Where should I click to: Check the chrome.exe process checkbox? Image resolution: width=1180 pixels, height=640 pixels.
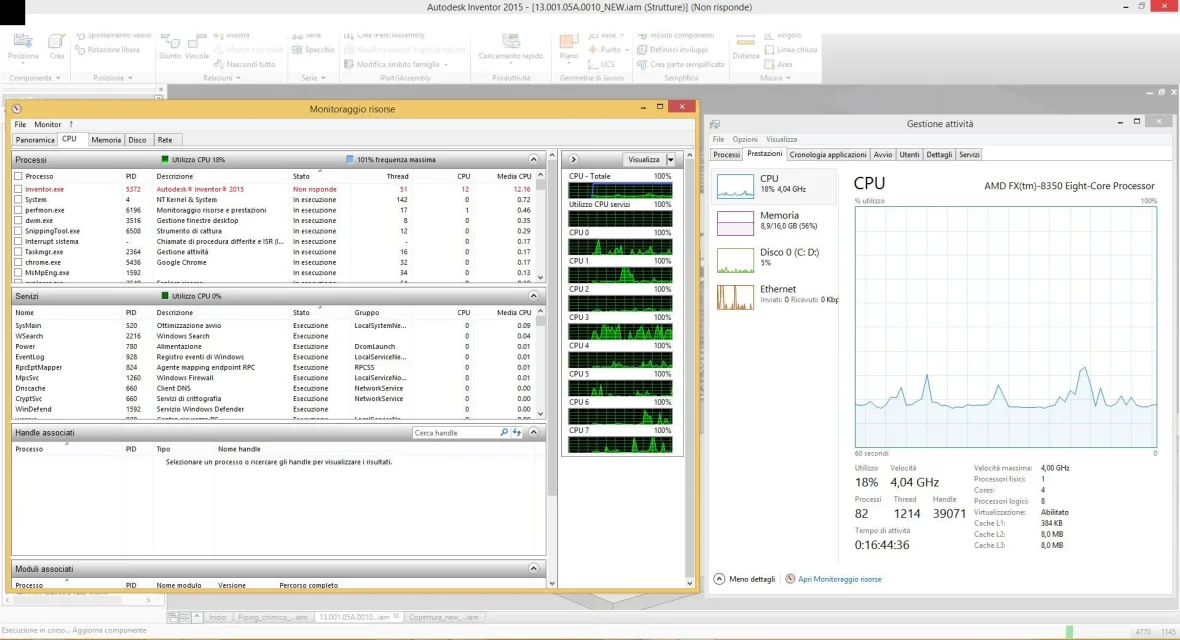pos(18,262)
